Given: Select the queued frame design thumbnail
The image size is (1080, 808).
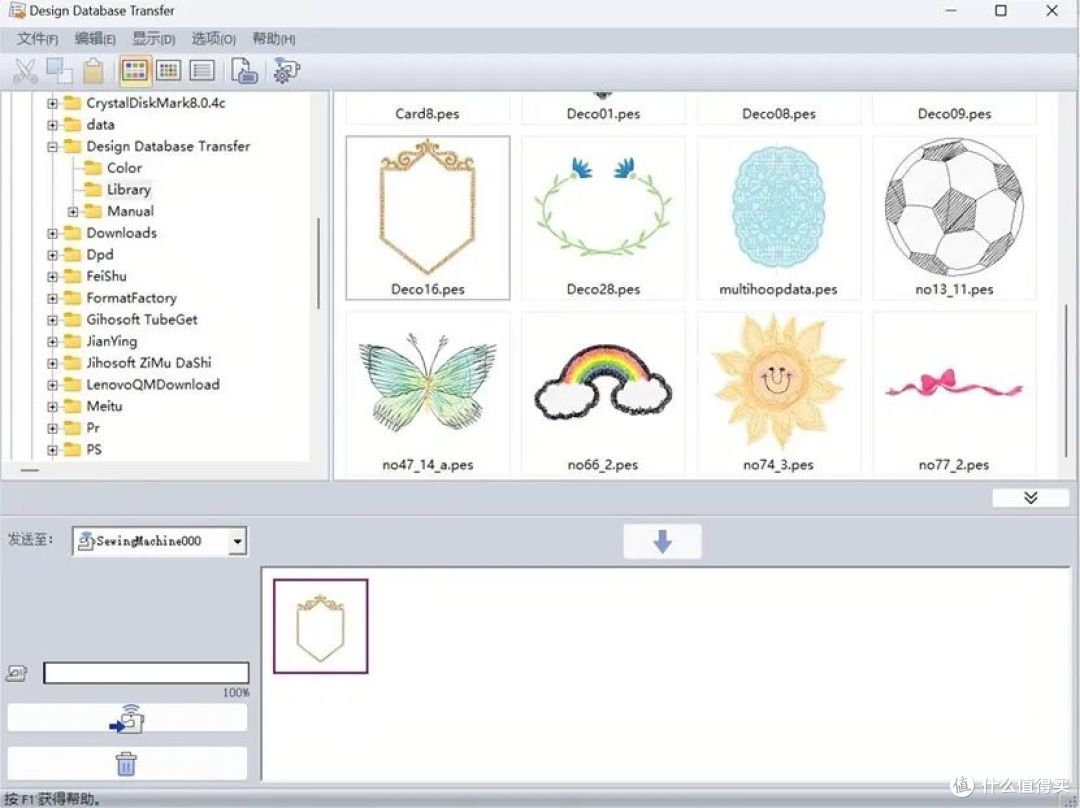Looking at the screenshot, I should click(321, 626).
